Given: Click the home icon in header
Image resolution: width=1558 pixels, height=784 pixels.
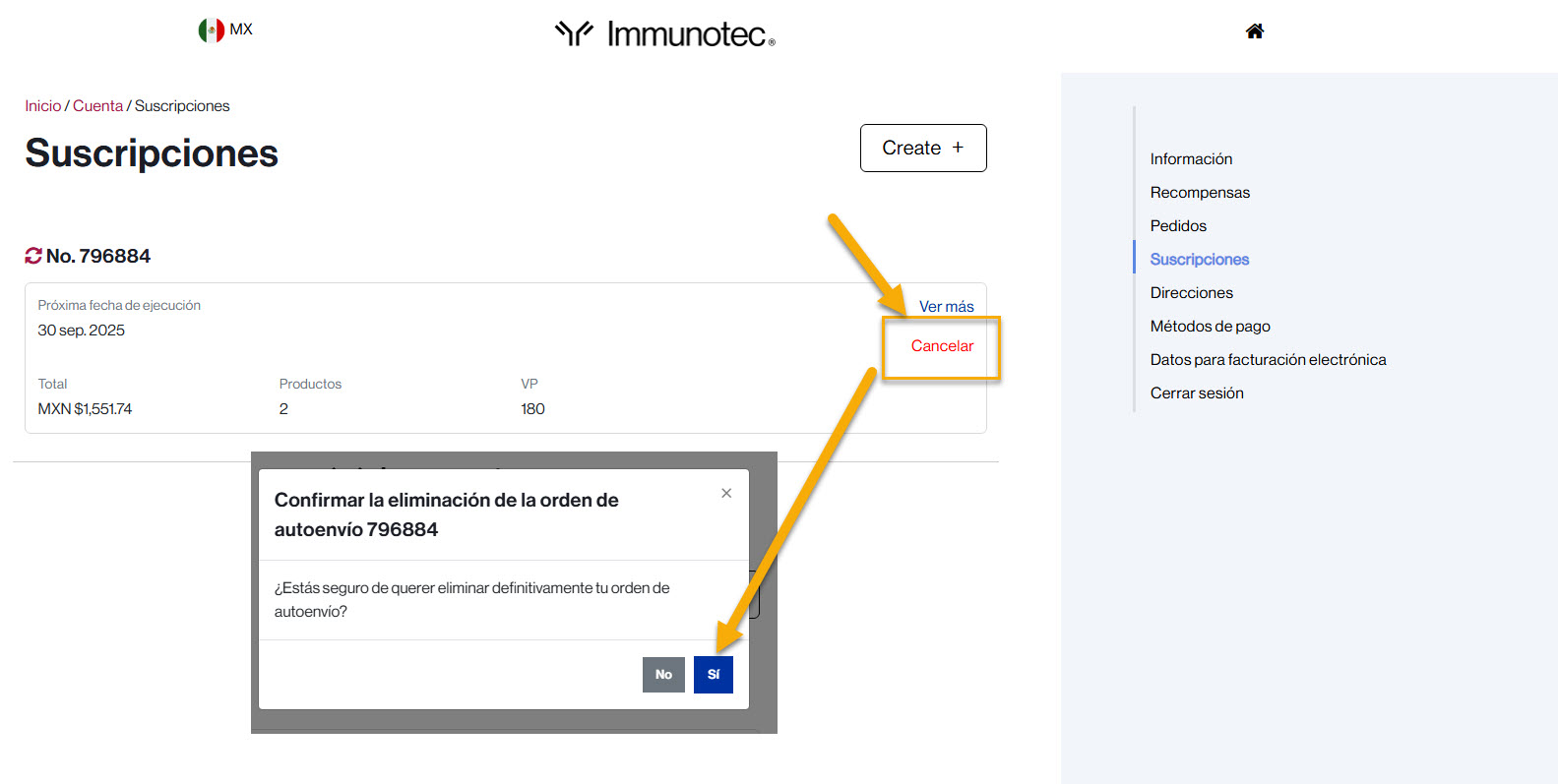Looking at the screenshot, I should click(1254, 31).
